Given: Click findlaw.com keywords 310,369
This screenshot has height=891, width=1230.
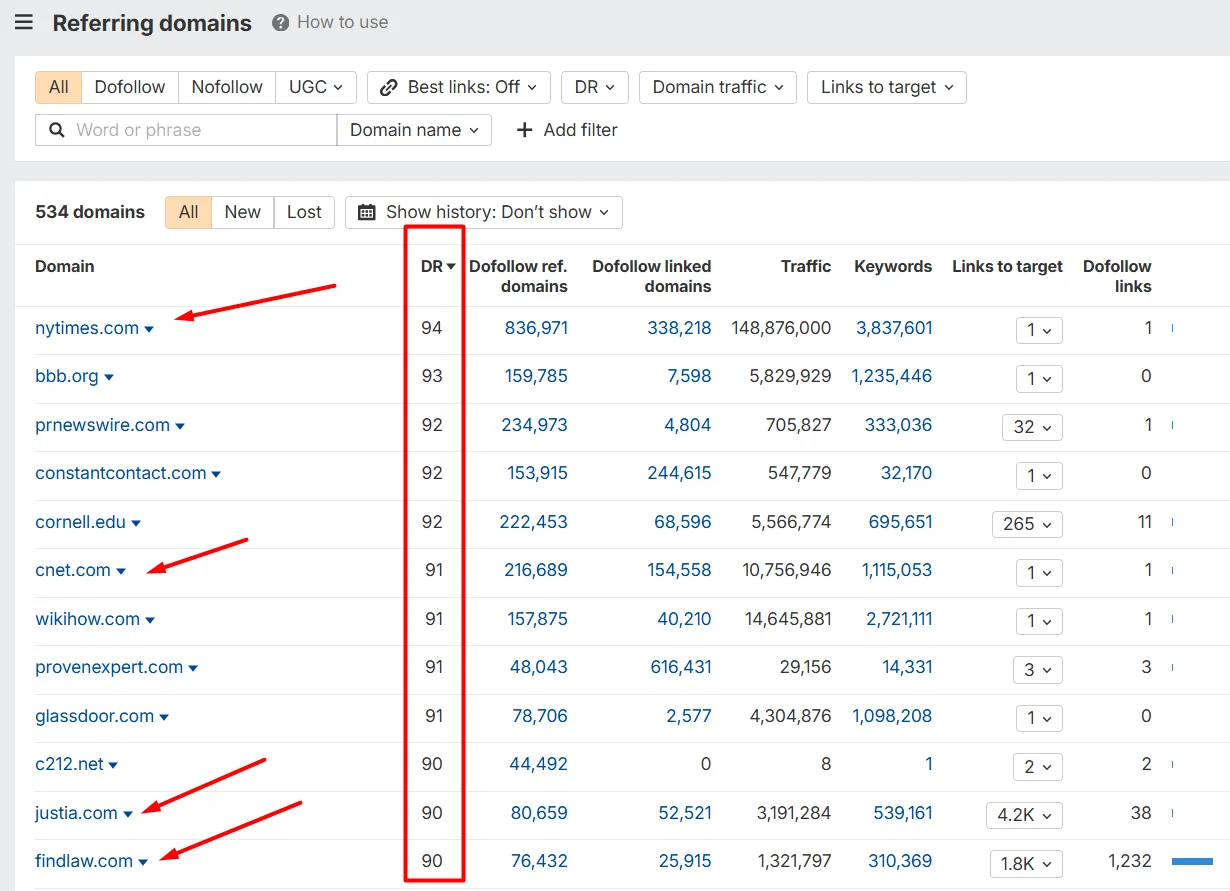Looking at the screenshot, I should click(x=901, y=861).
